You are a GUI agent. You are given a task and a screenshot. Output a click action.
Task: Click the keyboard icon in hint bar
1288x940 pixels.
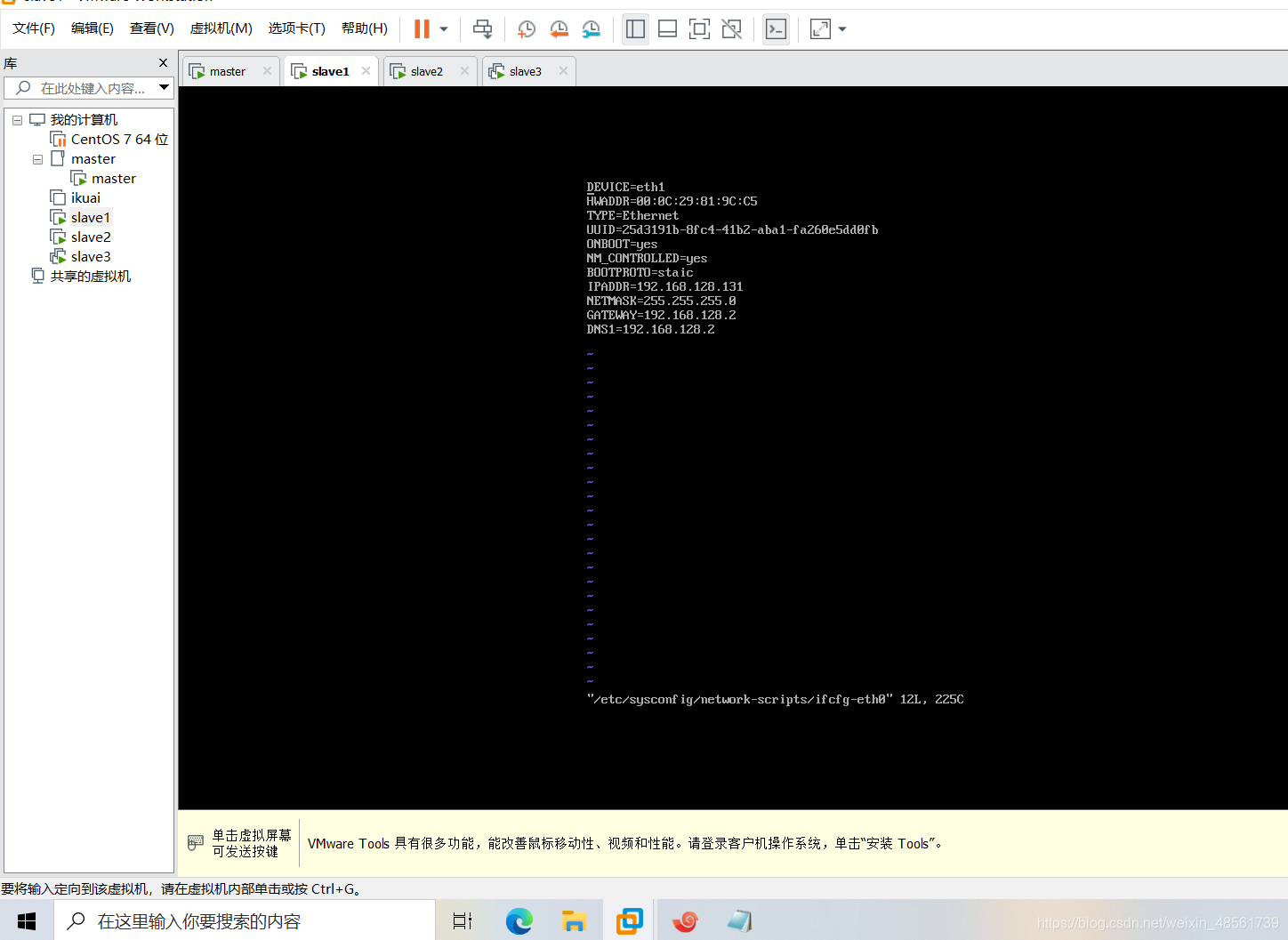coord(196,842)
